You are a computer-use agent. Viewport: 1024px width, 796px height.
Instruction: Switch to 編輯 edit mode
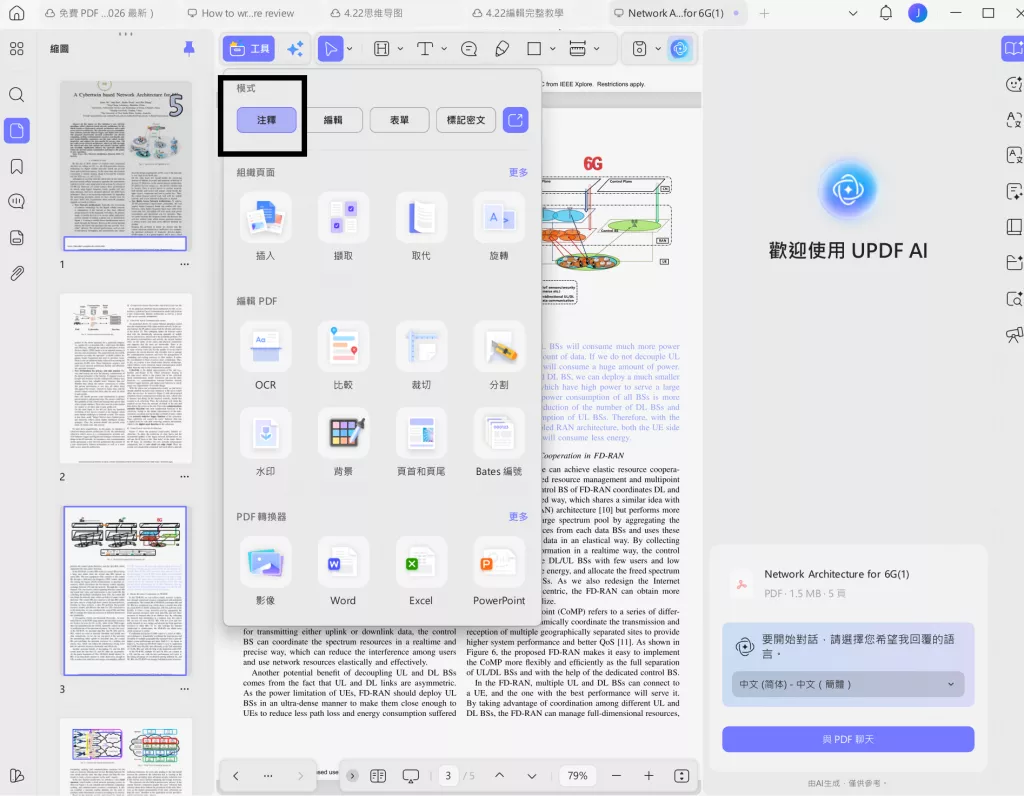(333, 120)
